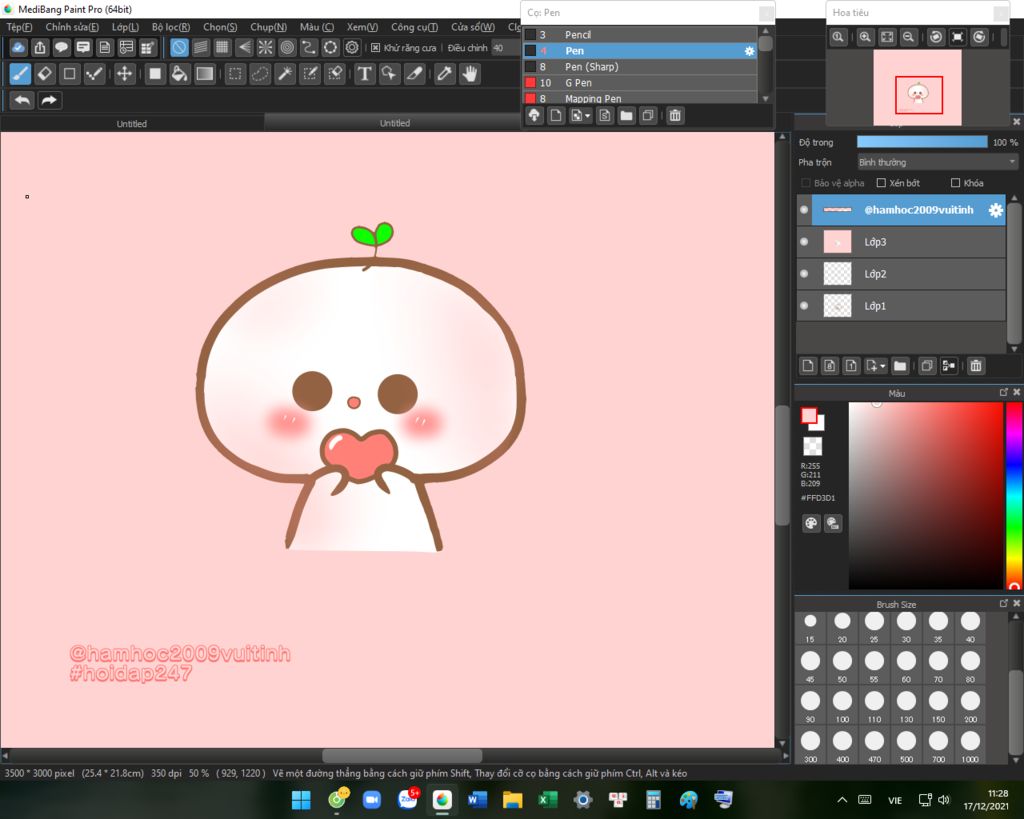Choose brush size 15

(x=810, y=626)
